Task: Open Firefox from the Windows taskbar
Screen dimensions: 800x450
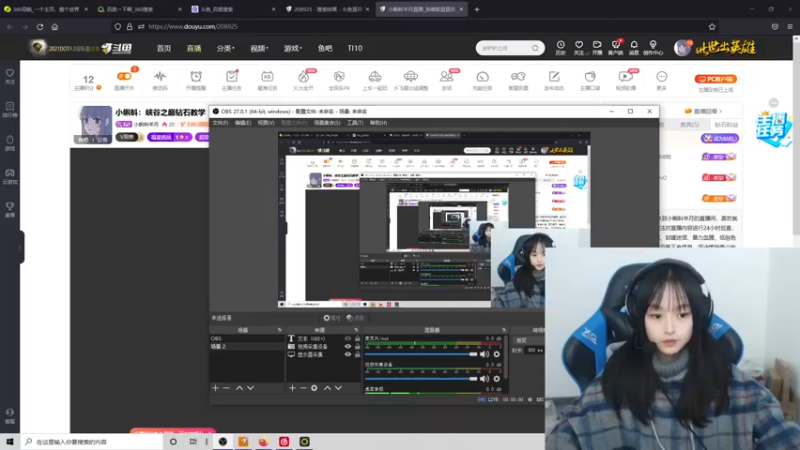Action: click(263, 442)
